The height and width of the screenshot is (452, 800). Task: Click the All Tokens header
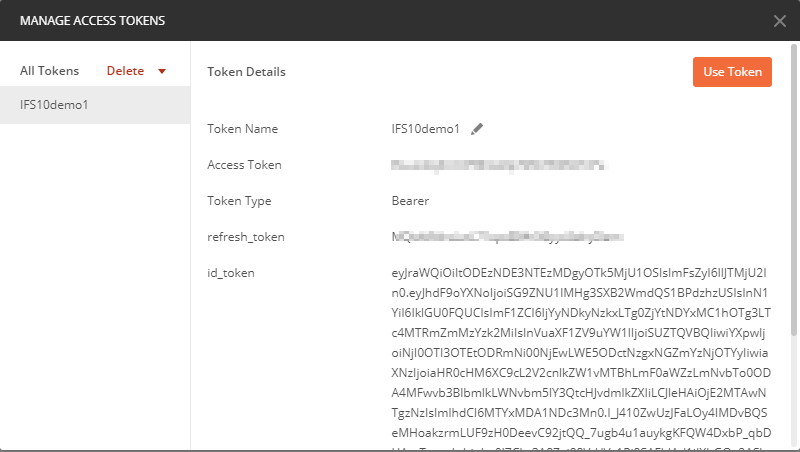coord(49,71)
